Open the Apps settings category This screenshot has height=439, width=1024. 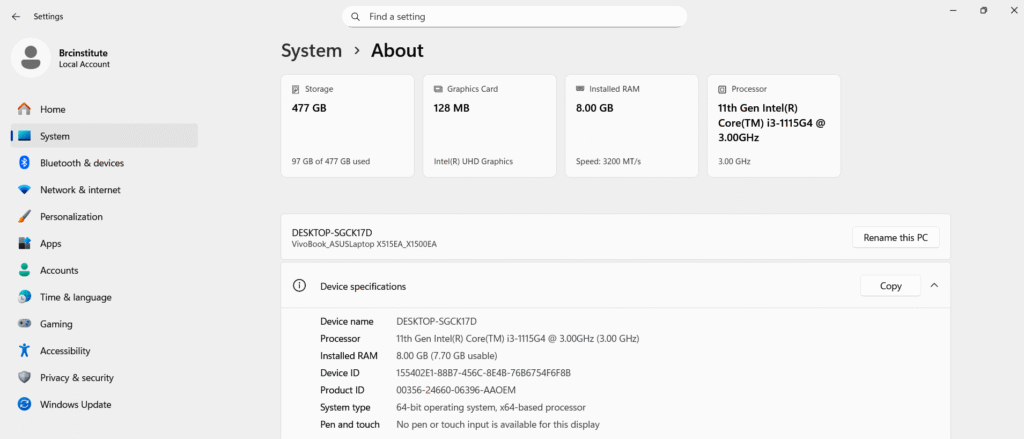[104, 243]
